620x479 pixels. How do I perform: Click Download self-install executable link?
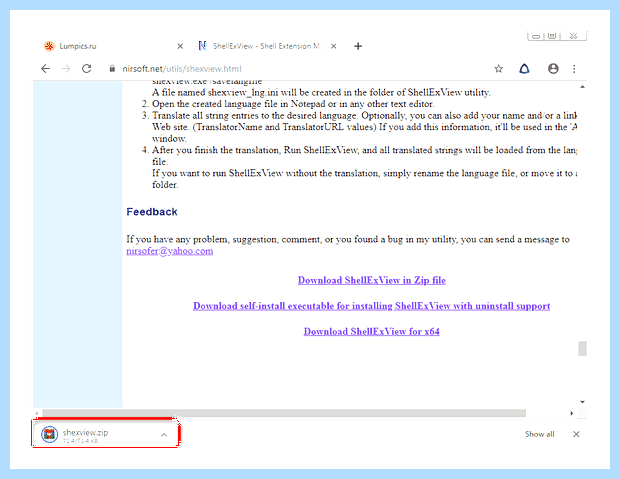click(x=372, y=306)
